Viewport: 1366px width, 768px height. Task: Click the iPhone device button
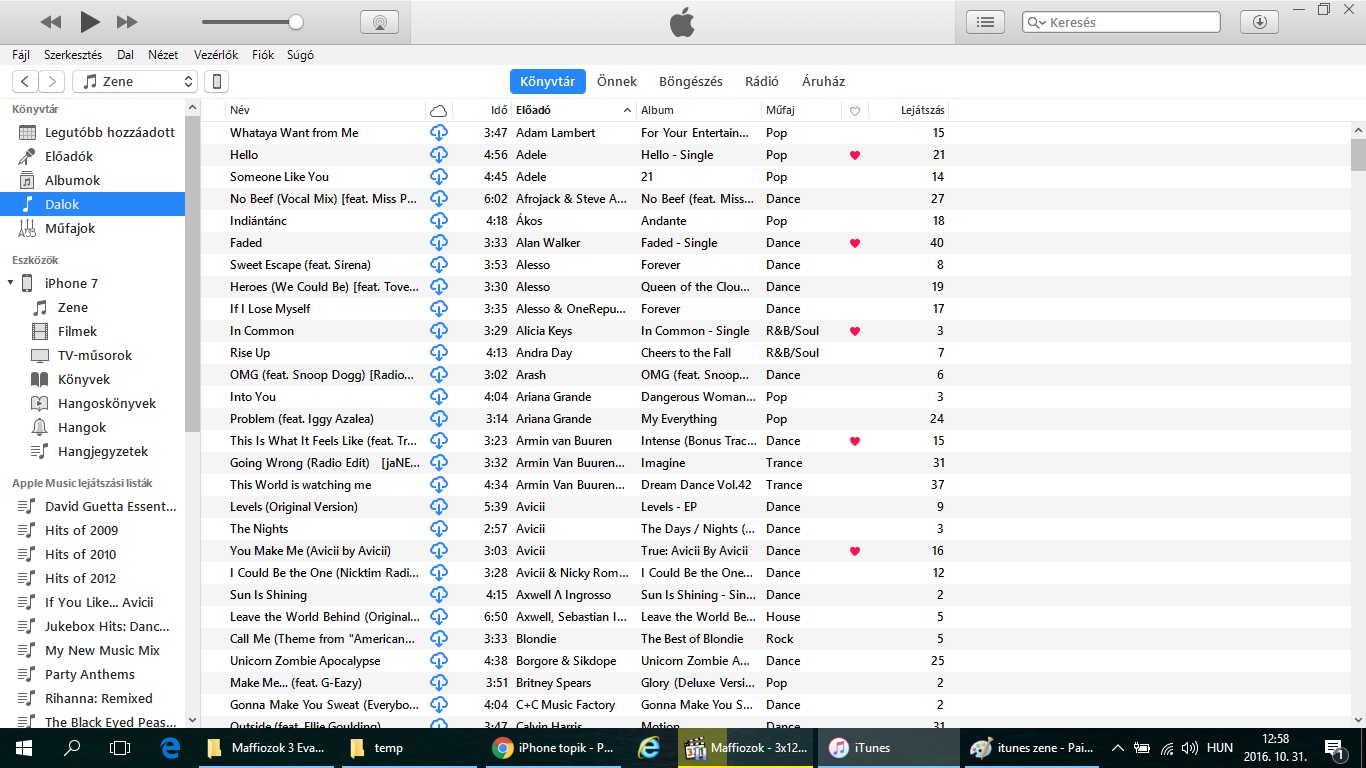[215, 82]
